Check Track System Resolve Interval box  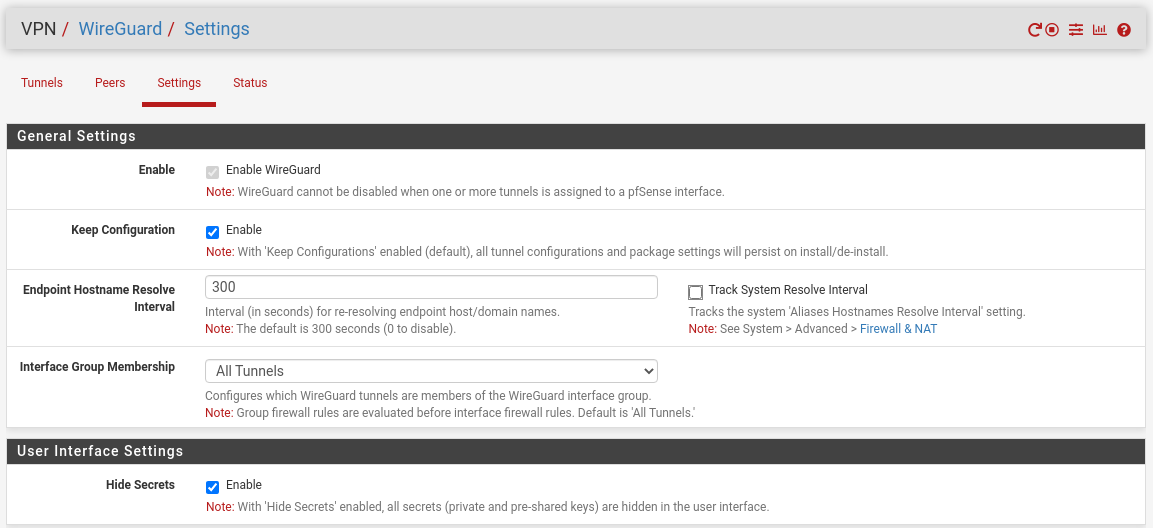(695, 292)
